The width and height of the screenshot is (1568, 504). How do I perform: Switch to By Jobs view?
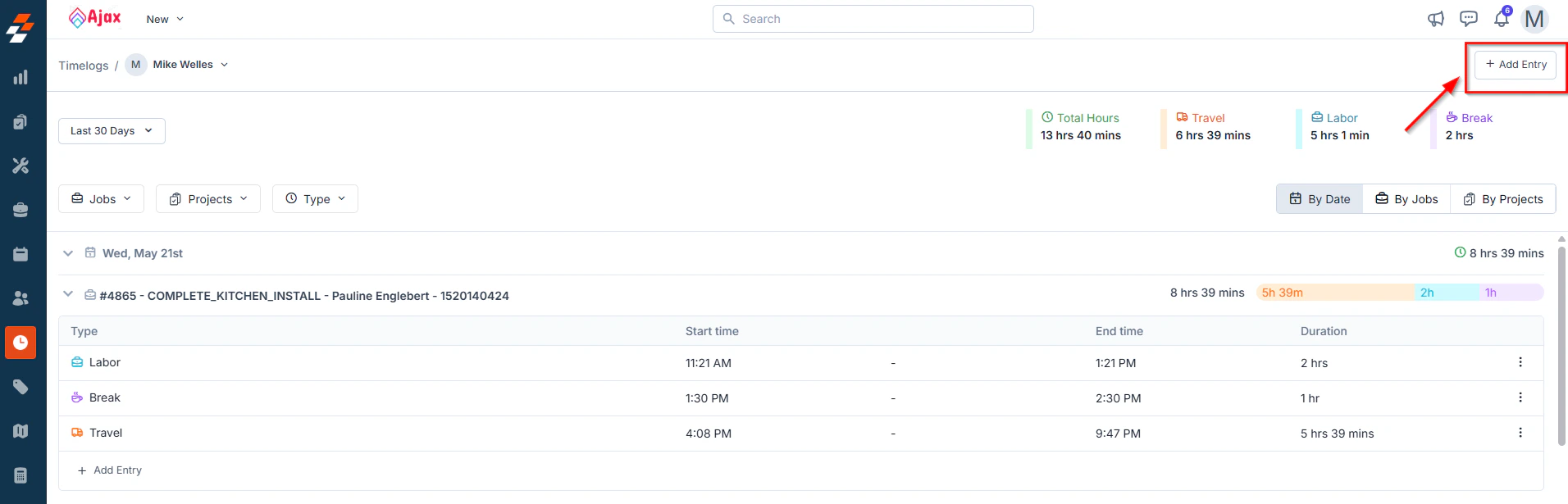point(1406,199)
